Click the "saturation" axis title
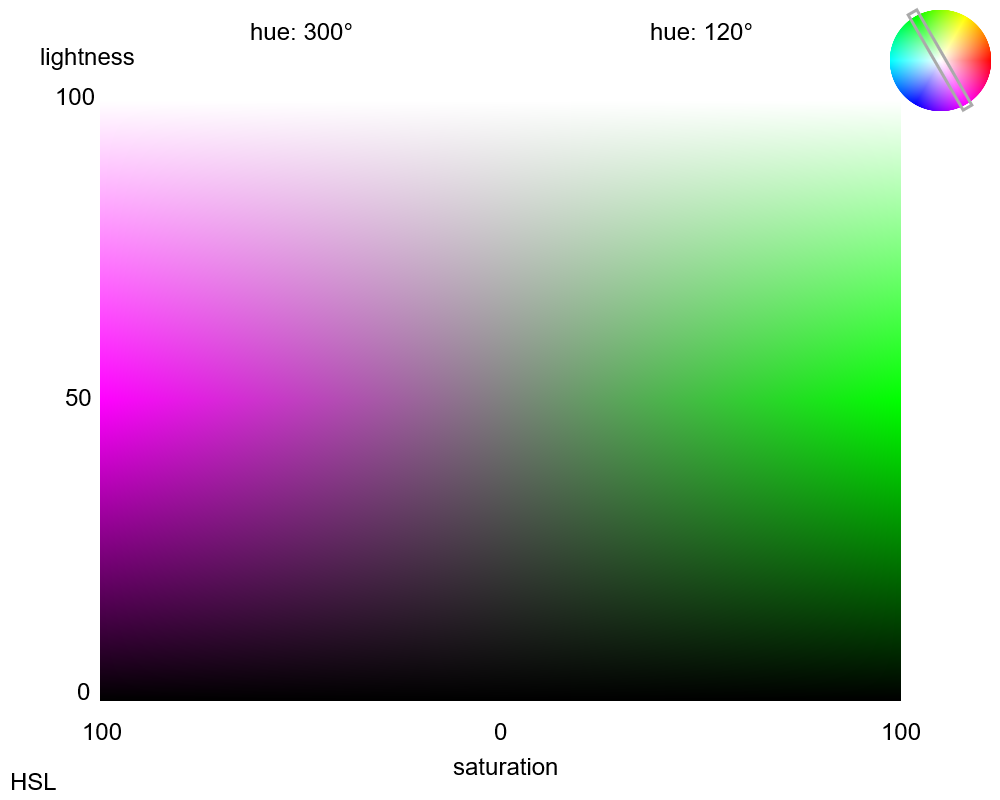The image size is (1000, 800). [x=505, y=767]
